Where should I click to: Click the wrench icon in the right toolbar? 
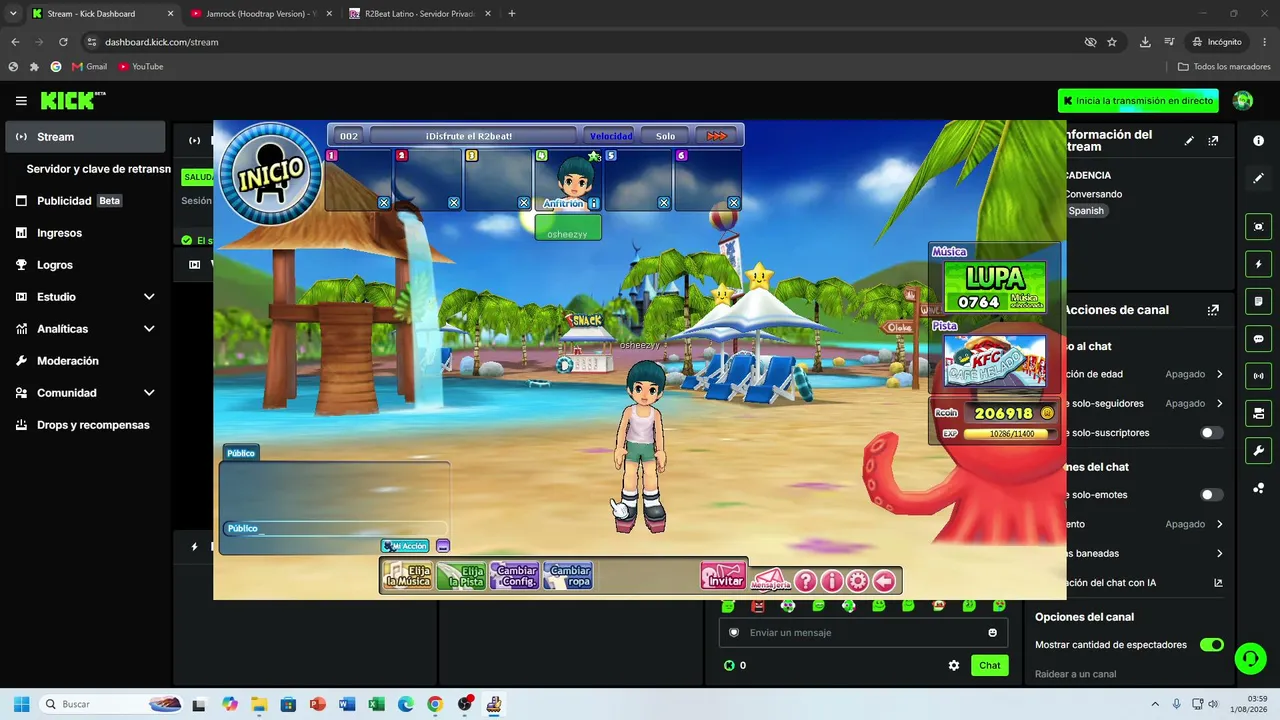pyautogui.click(x=1258, y=451)
